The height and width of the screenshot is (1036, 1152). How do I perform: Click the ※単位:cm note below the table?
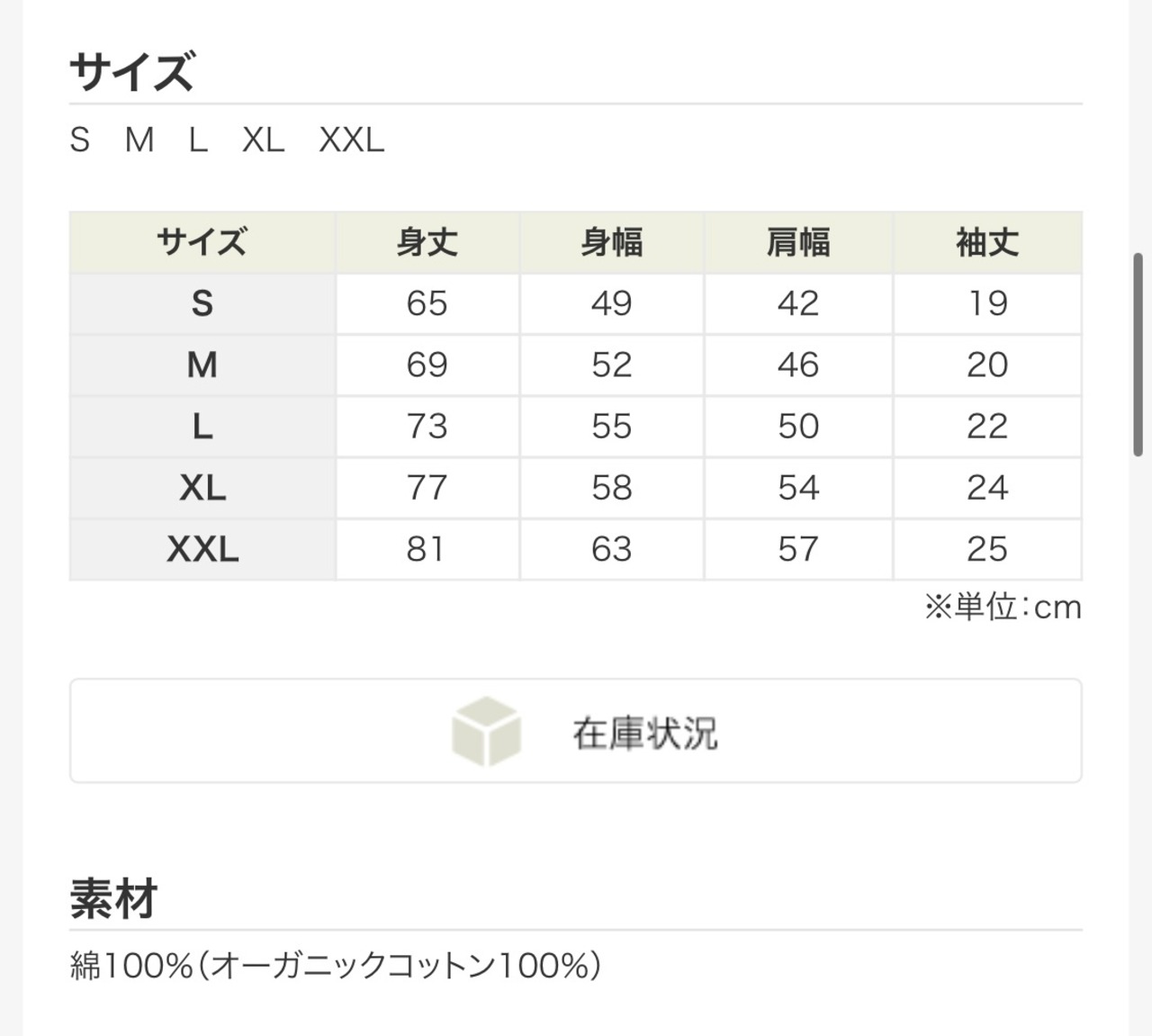pyautogui.click(x=1003, y=608)
